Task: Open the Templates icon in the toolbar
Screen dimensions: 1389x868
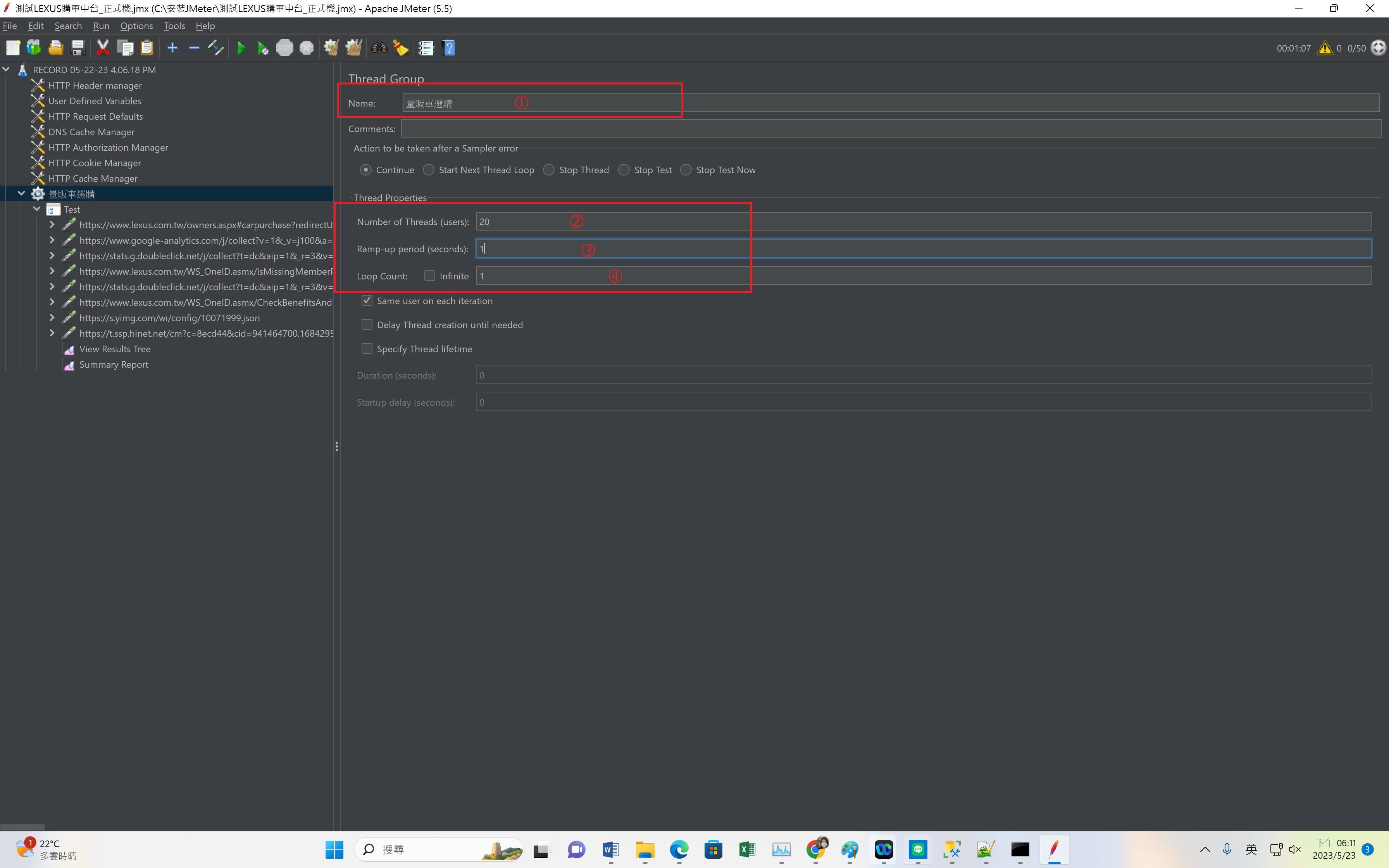Action: click(34, 48)
